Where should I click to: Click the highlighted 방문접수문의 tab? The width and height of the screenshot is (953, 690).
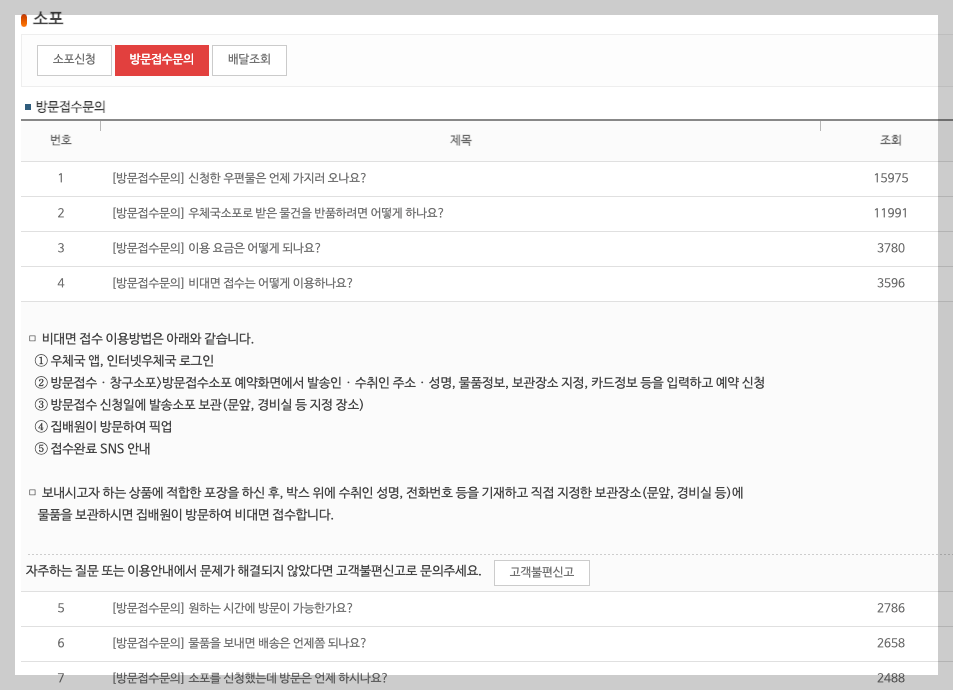(x=161, y=60)
